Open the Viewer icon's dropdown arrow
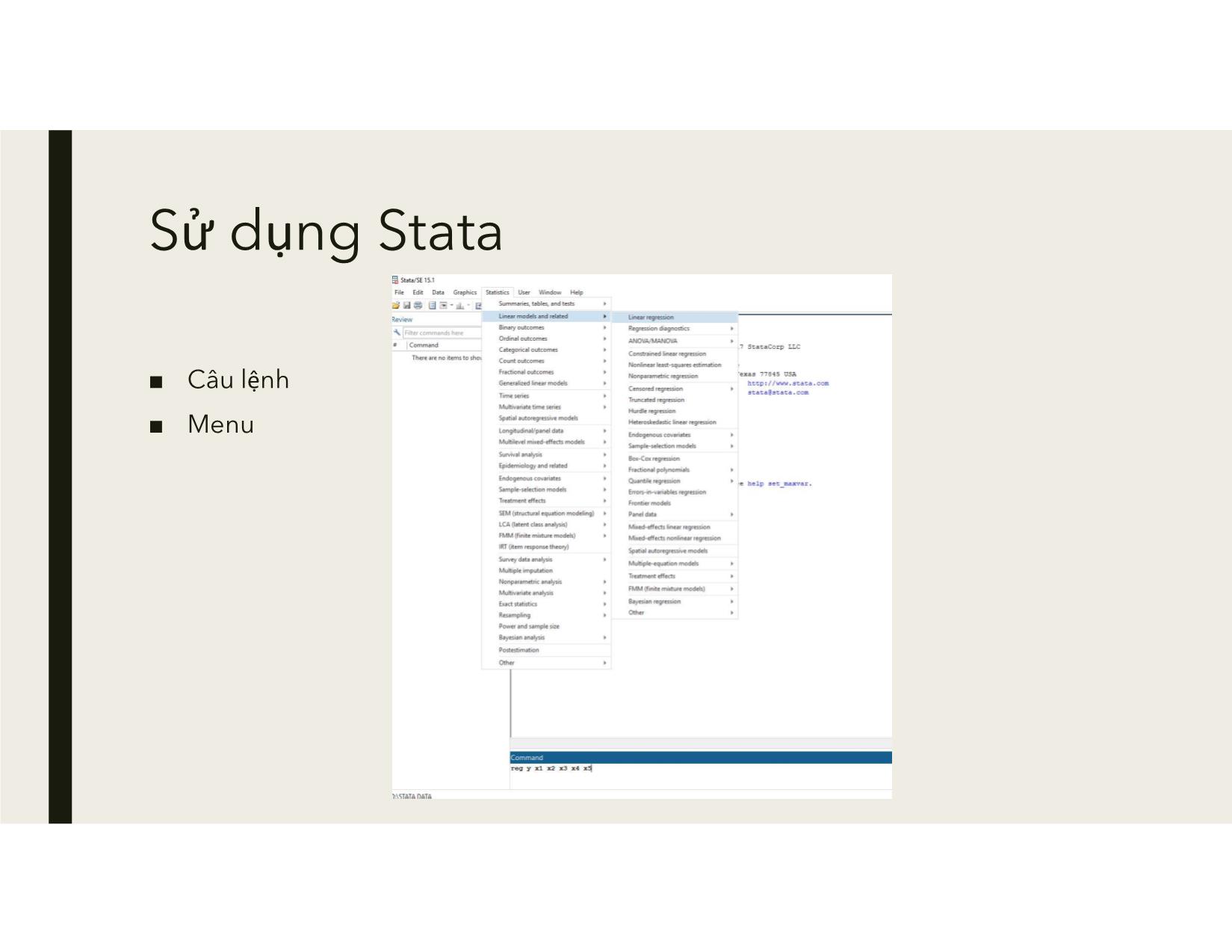Image resolution: width=1232 pixels, height=952 pixels. (451, 305)
